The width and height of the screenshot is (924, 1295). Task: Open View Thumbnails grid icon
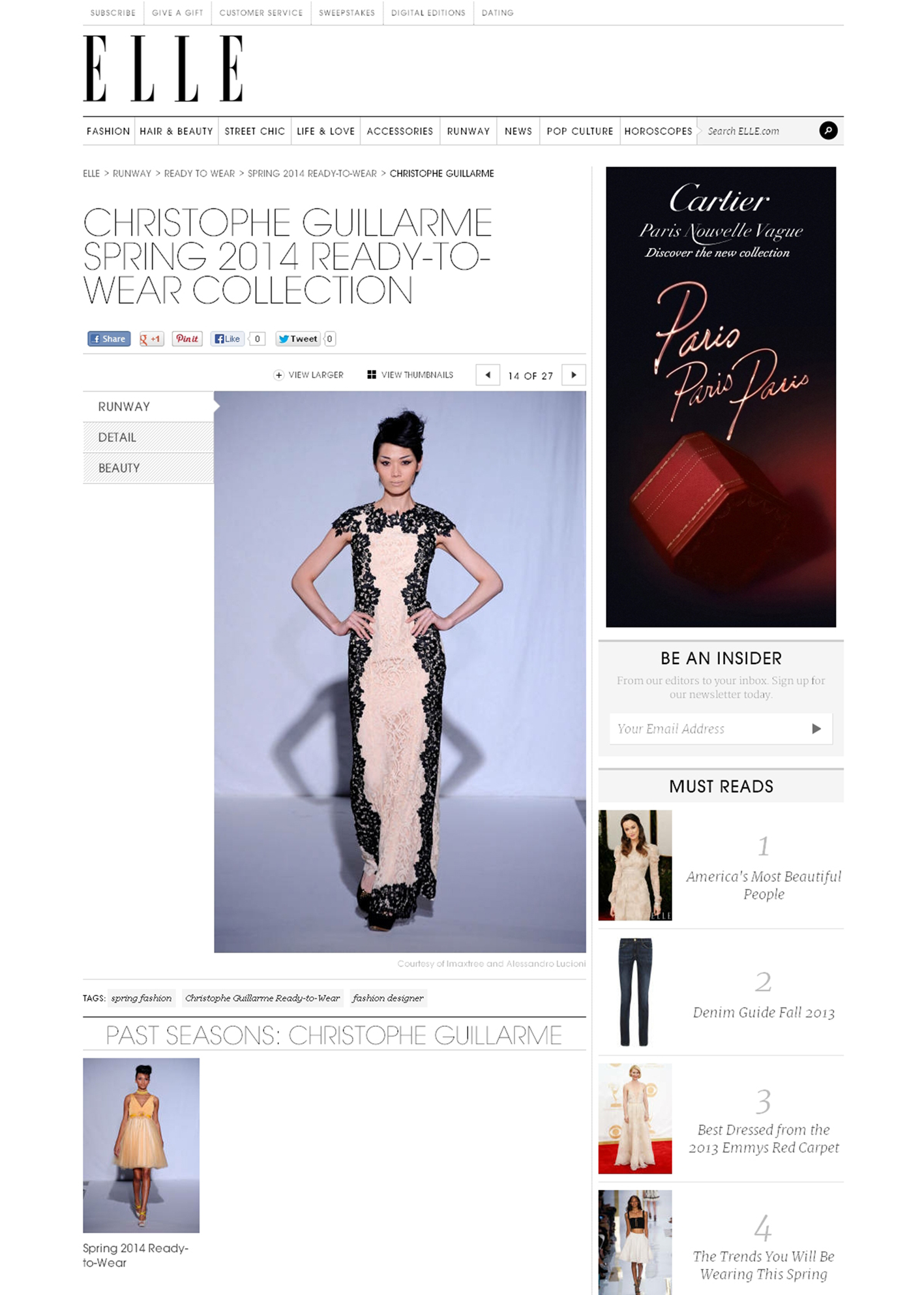coord(372,374)
